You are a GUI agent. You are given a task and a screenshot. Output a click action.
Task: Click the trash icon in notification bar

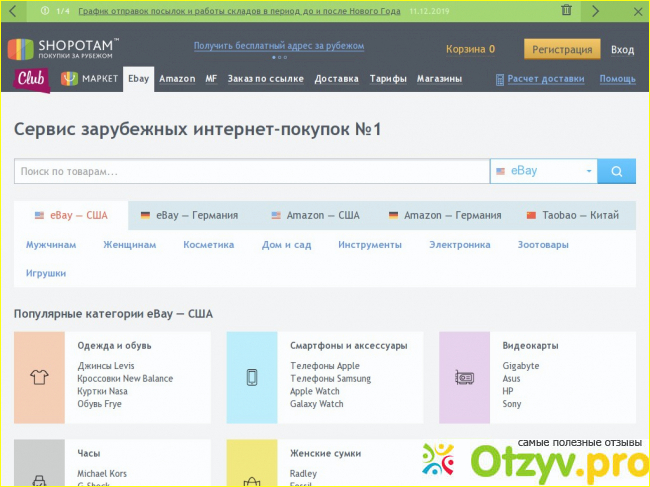pyautogui.click(x=566, y=11)
